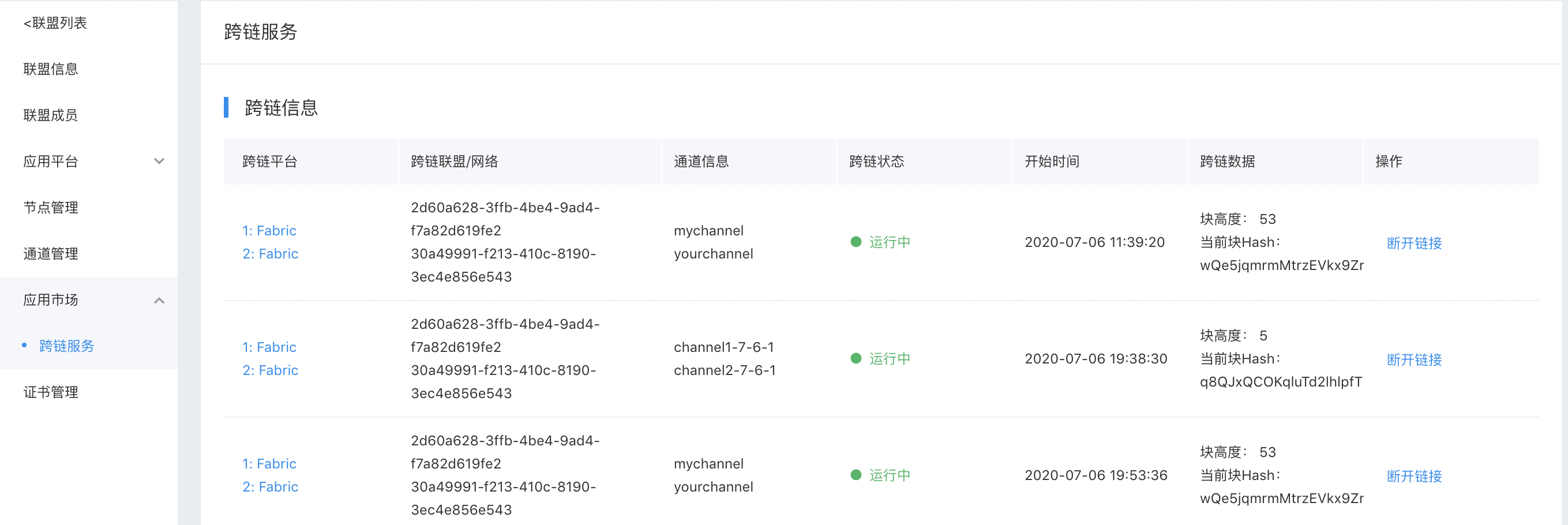The height and width of the screenshot is (525, 1568).
Task: Open 联盟信息 in the sidebar
Action: [51, 69]
